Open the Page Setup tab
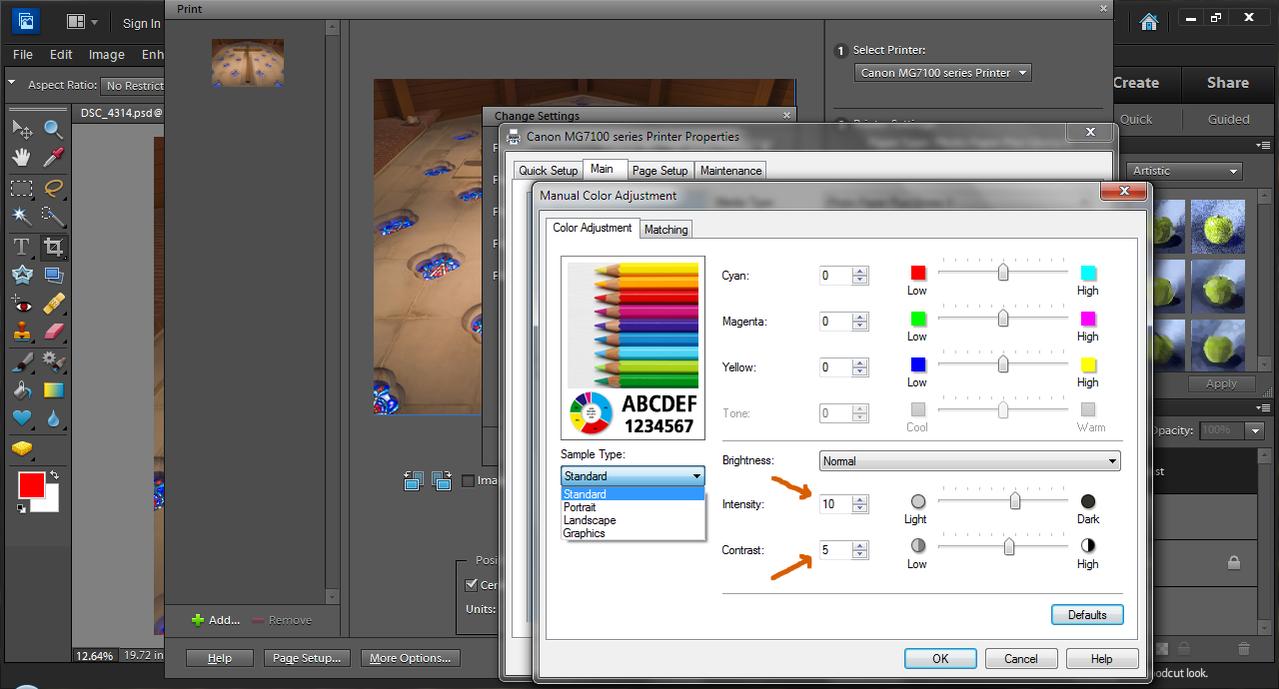This screenshot has width=1279, height=689. coord(660,171)
